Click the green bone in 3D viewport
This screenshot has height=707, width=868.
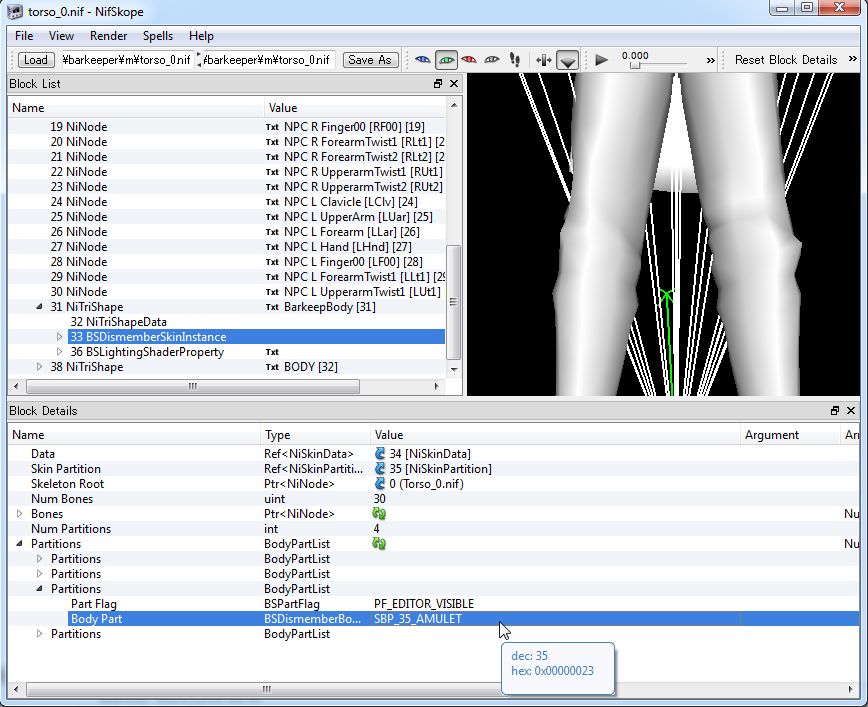[669, 343]
